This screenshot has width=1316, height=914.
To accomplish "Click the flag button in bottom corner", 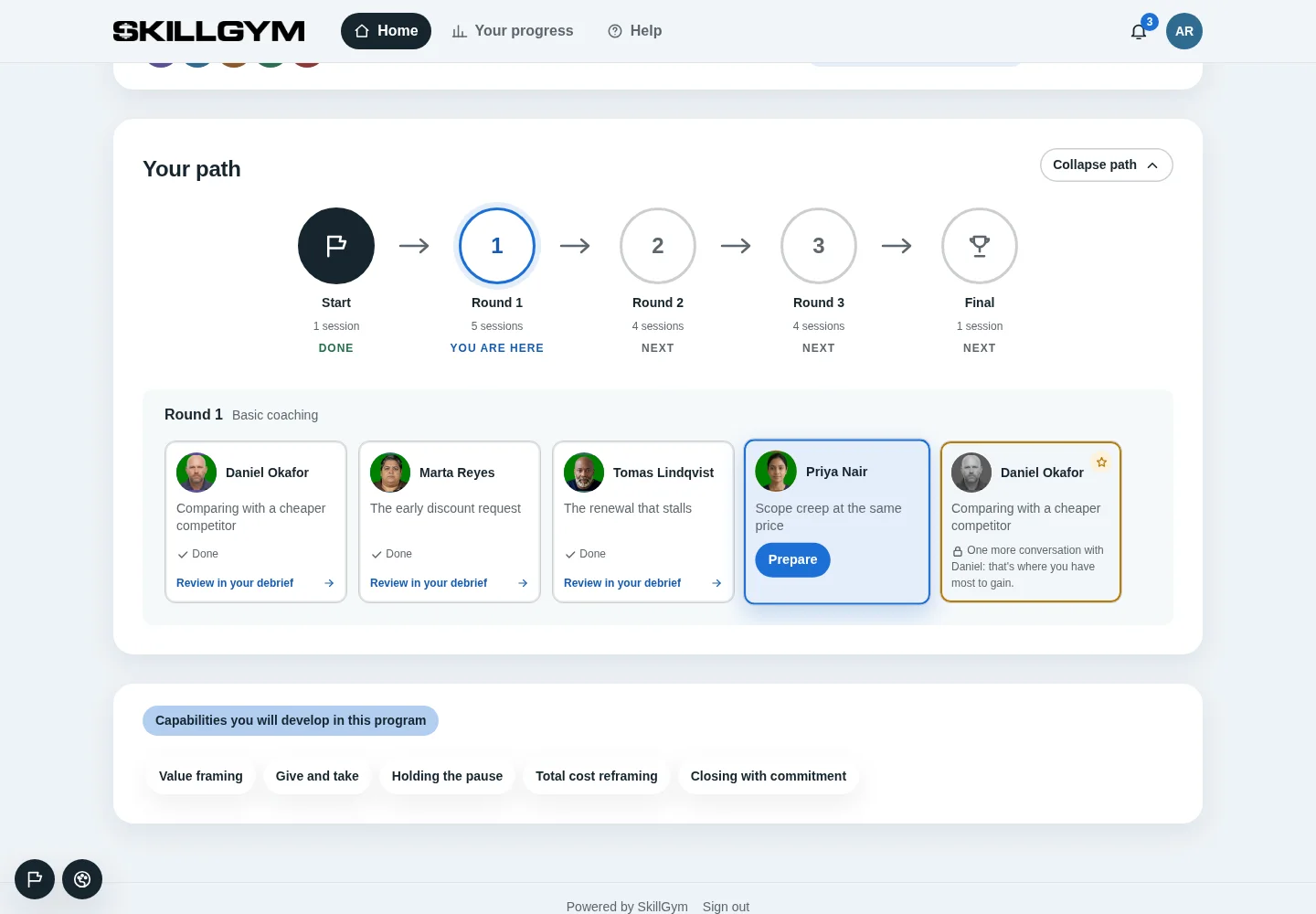I will click(x=35, y=879).
